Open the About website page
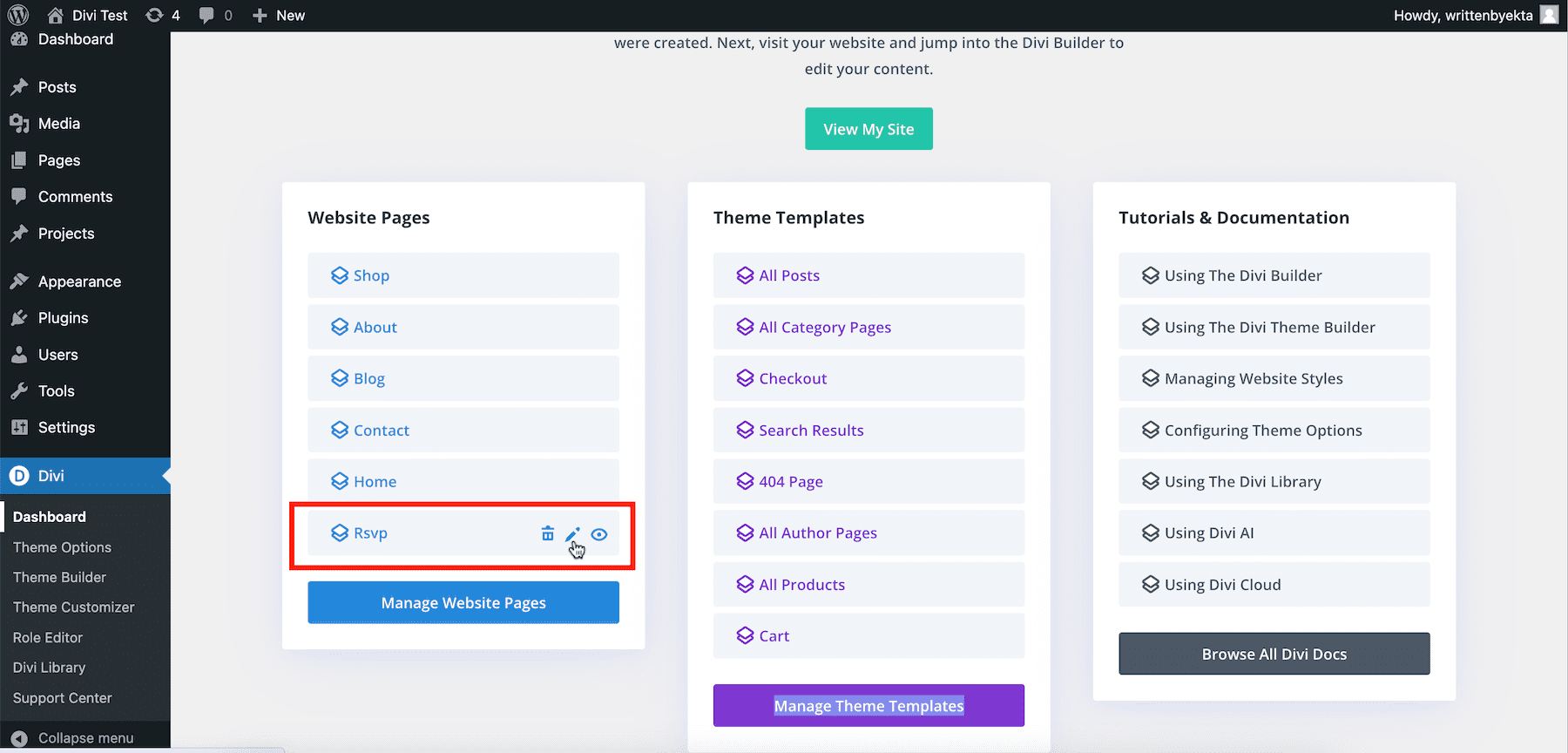Screen dimensions: 1568x753 click(x=463, y=327)
